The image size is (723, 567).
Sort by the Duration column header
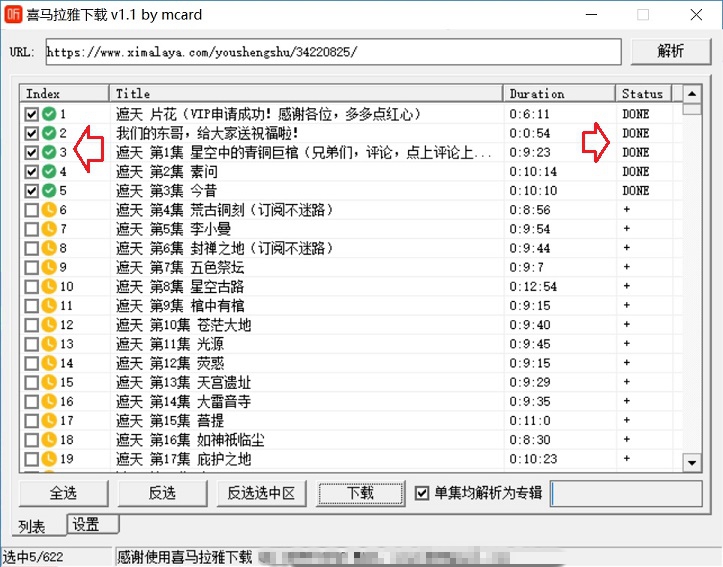pyautogui.click(x=559, y=94)
